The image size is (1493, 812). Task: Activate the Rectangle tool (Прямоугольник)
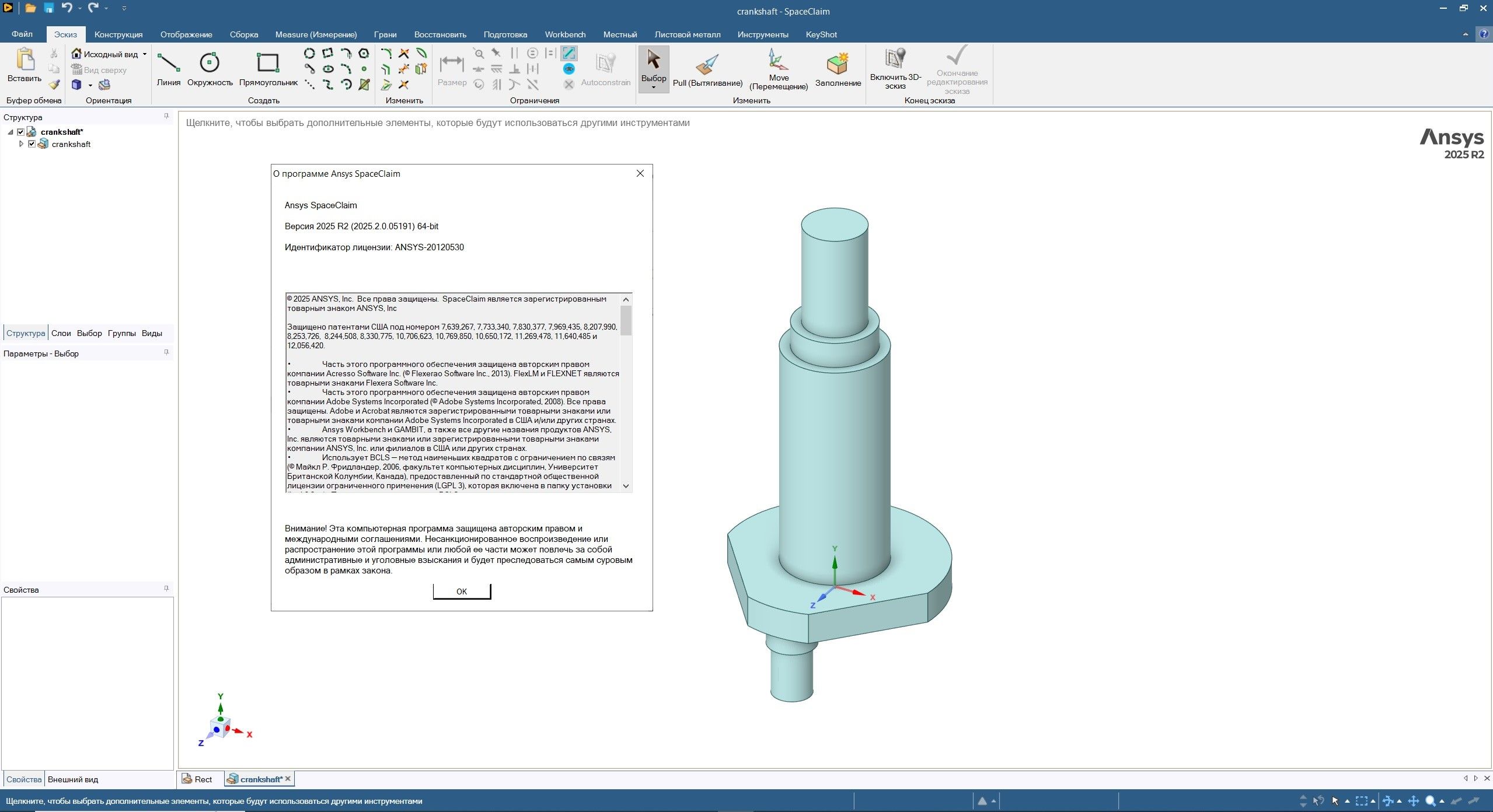267,68
